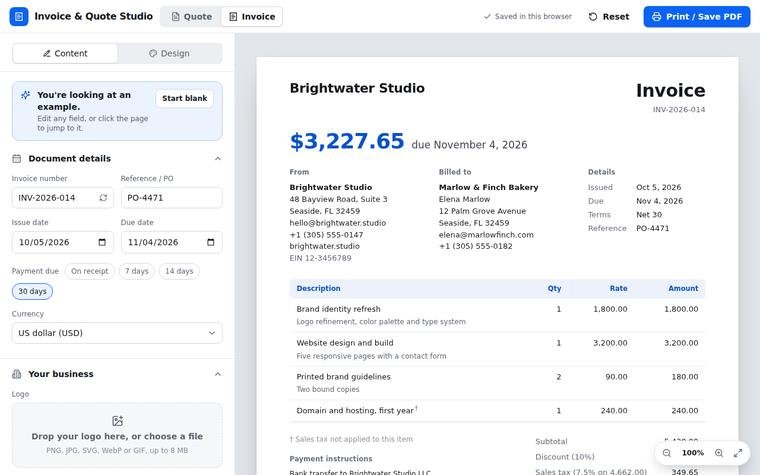
Task: Click the Printed brand guidelines line item
Action: [x=343, y=377]
